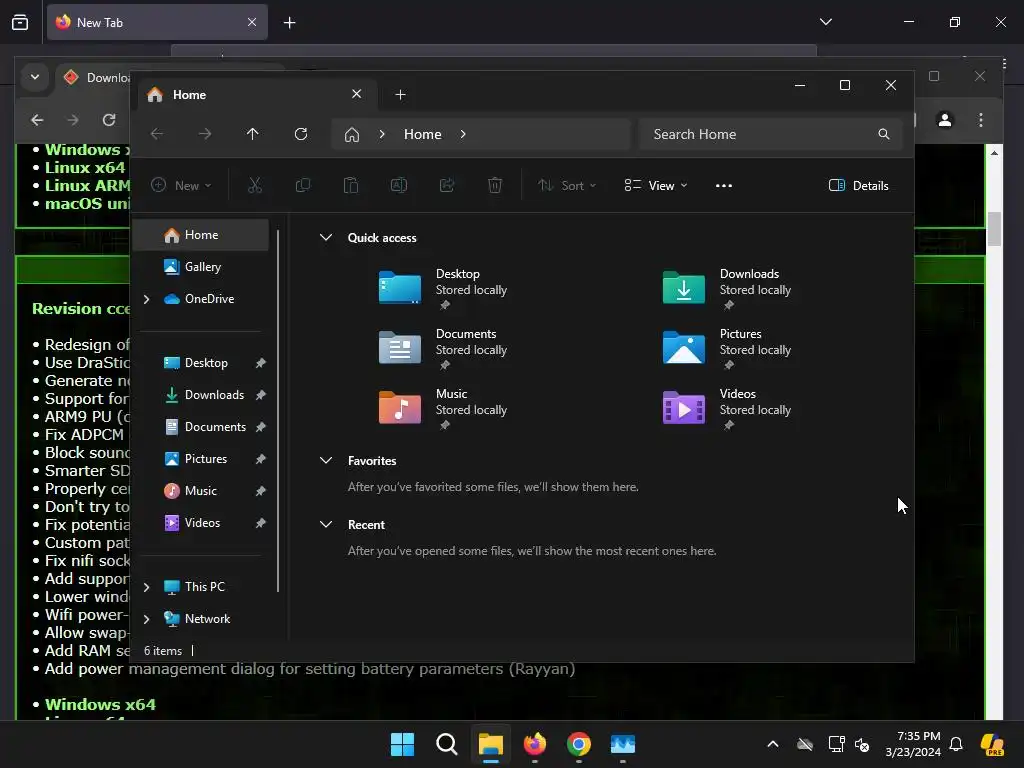
Task: Select Pictures in the navigation pane
Action: click(201, 459)
